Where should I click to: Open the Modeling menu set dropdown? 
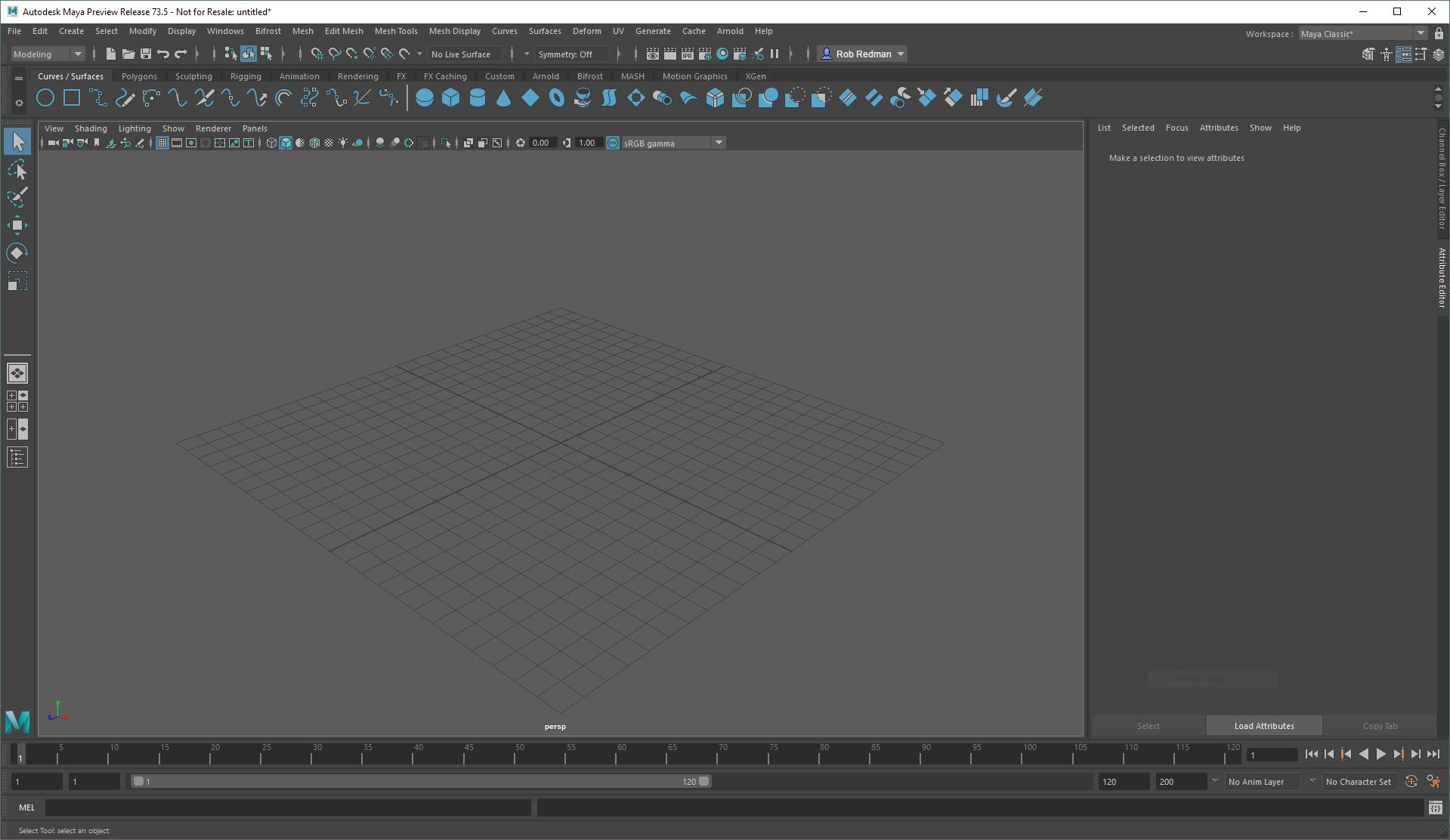tap(47, 54)
